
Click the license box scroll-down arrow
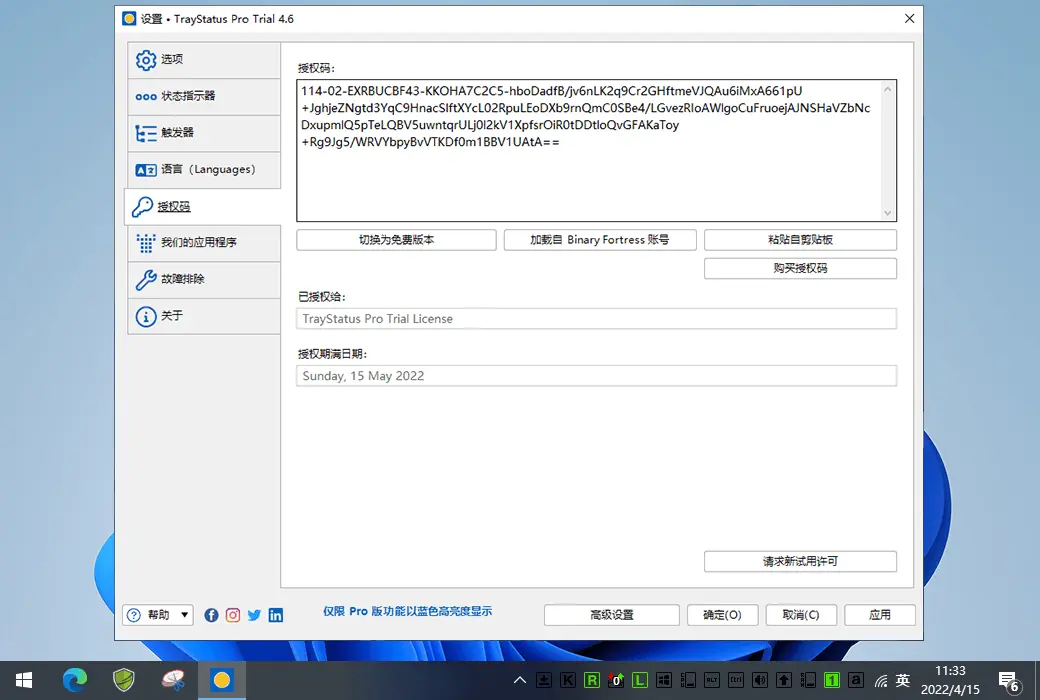[887, 212]
